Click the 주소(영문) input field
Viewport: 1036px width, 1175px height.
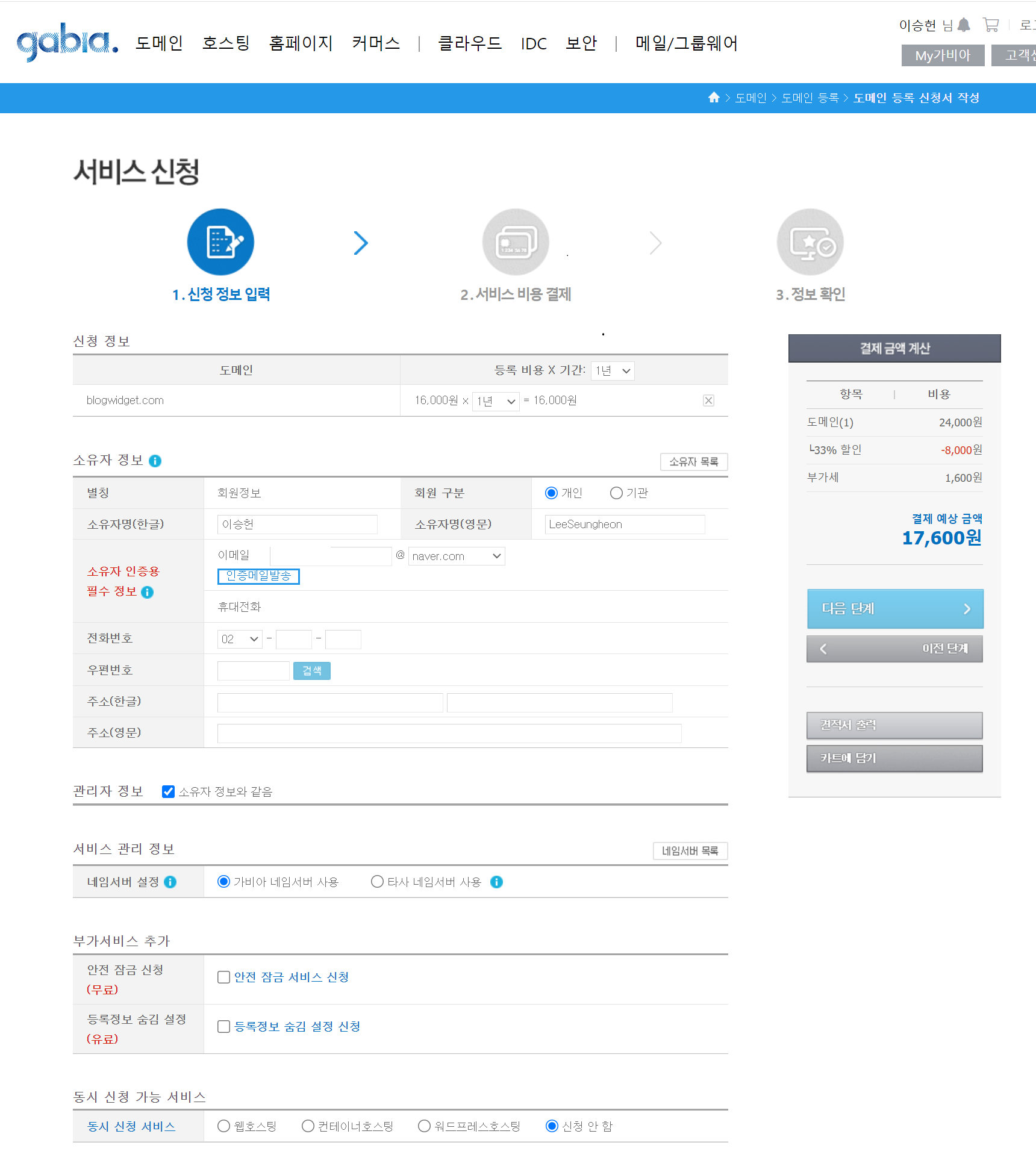(449, 733)
